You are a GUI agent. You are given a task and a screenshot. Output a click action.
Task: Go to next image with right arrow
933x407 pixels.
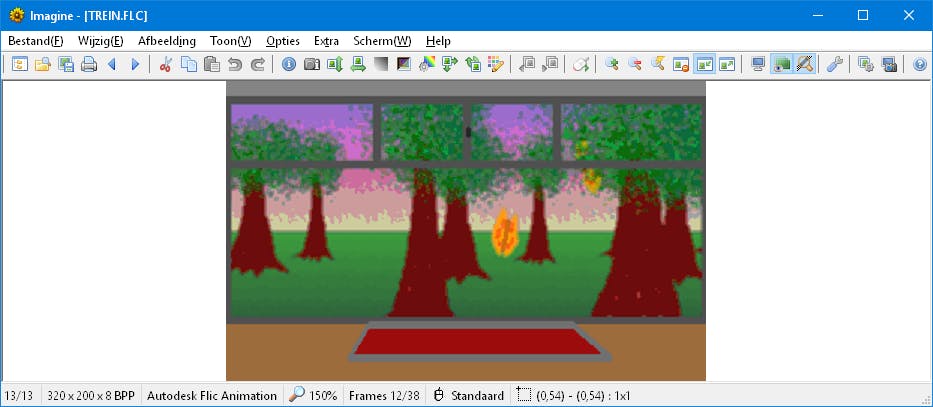135,64
